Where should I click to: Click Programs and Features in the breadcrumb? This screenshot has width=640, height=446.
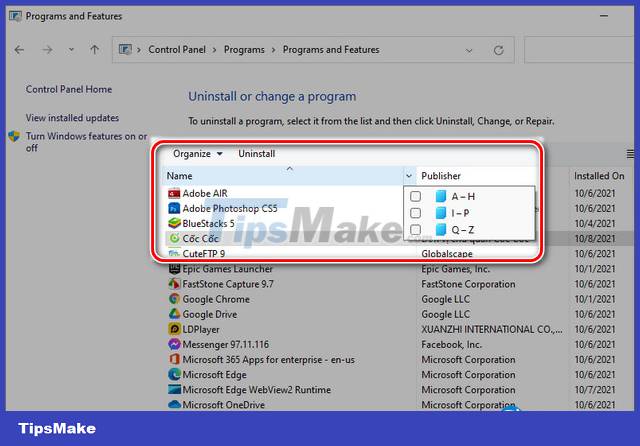[331, 50]
